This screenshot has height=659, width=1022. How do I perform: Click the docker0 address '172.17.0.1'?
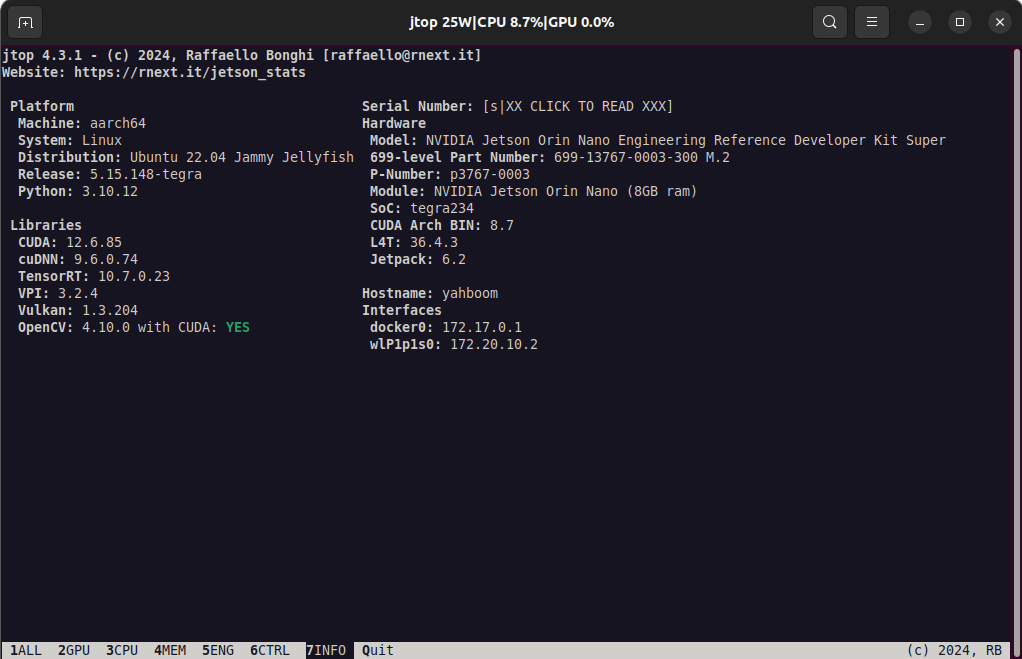(x=482, y=327)
